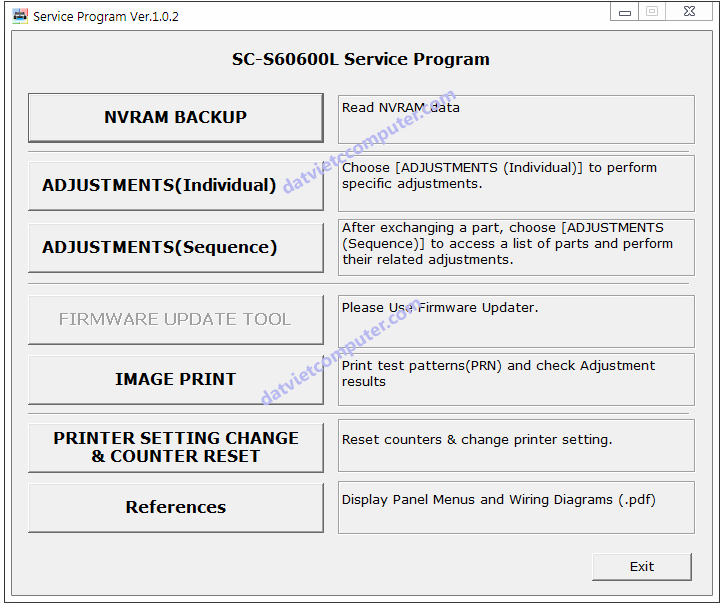Open ADJUSTMENTS(Individual) menu
The image size is (722, 603).
pyautogui.click(x=175, y=186)
